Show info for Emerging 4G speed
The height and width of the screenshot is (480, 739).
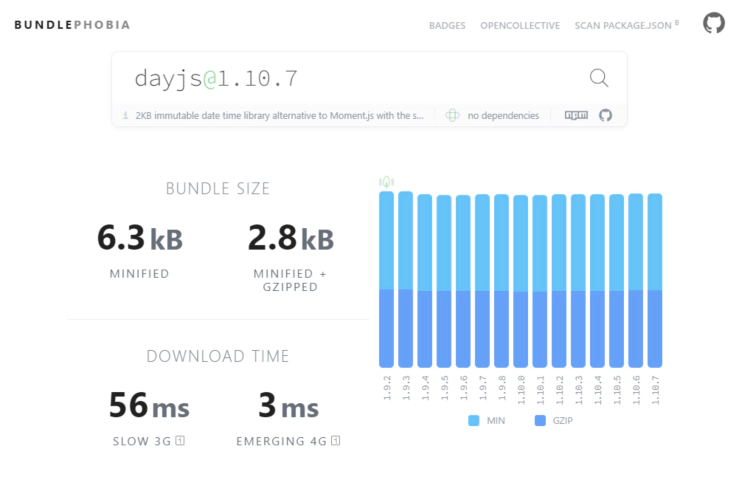tap(336, 440)
